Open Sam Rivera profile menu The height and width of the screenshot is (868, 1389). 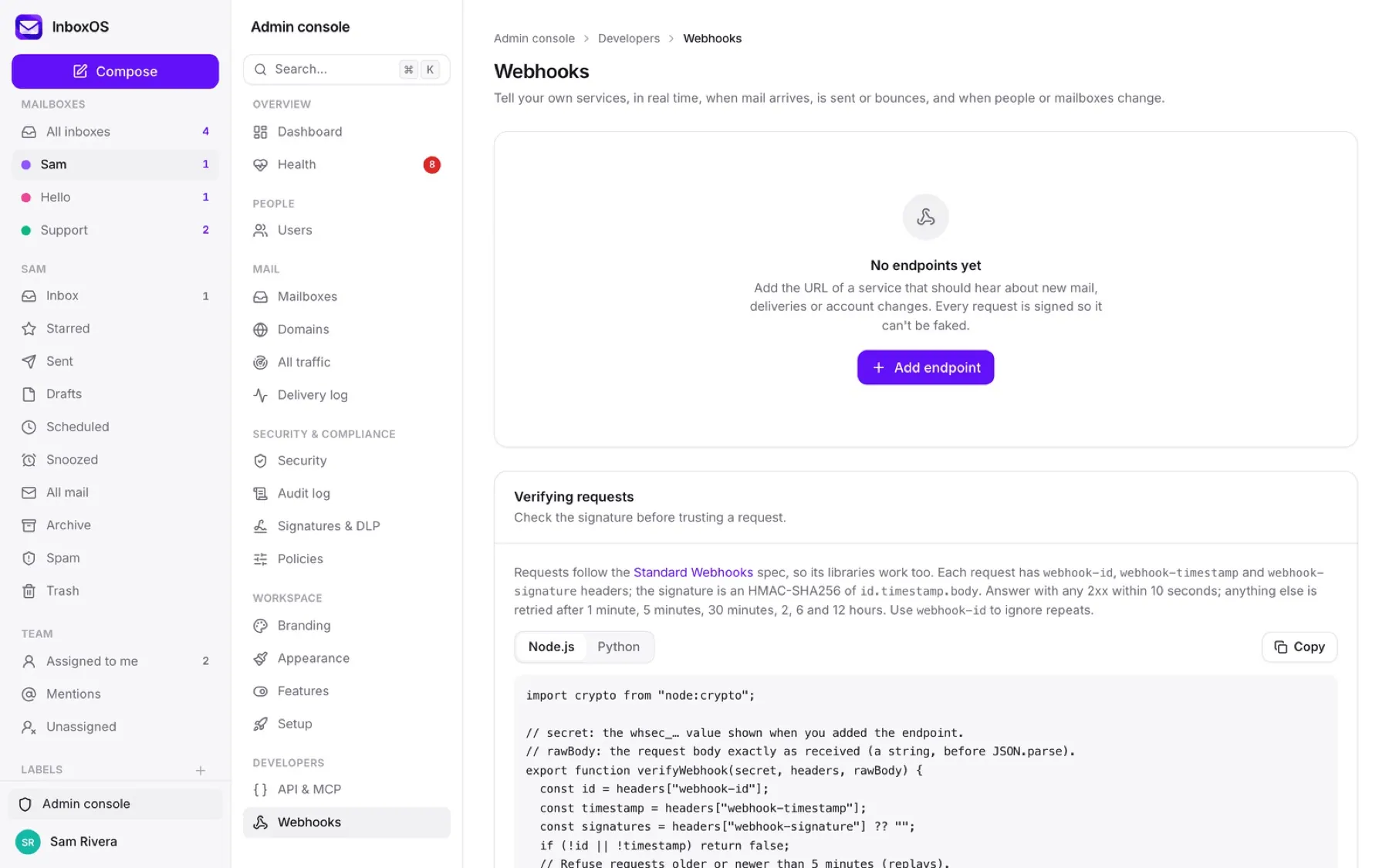click(115, 842)
